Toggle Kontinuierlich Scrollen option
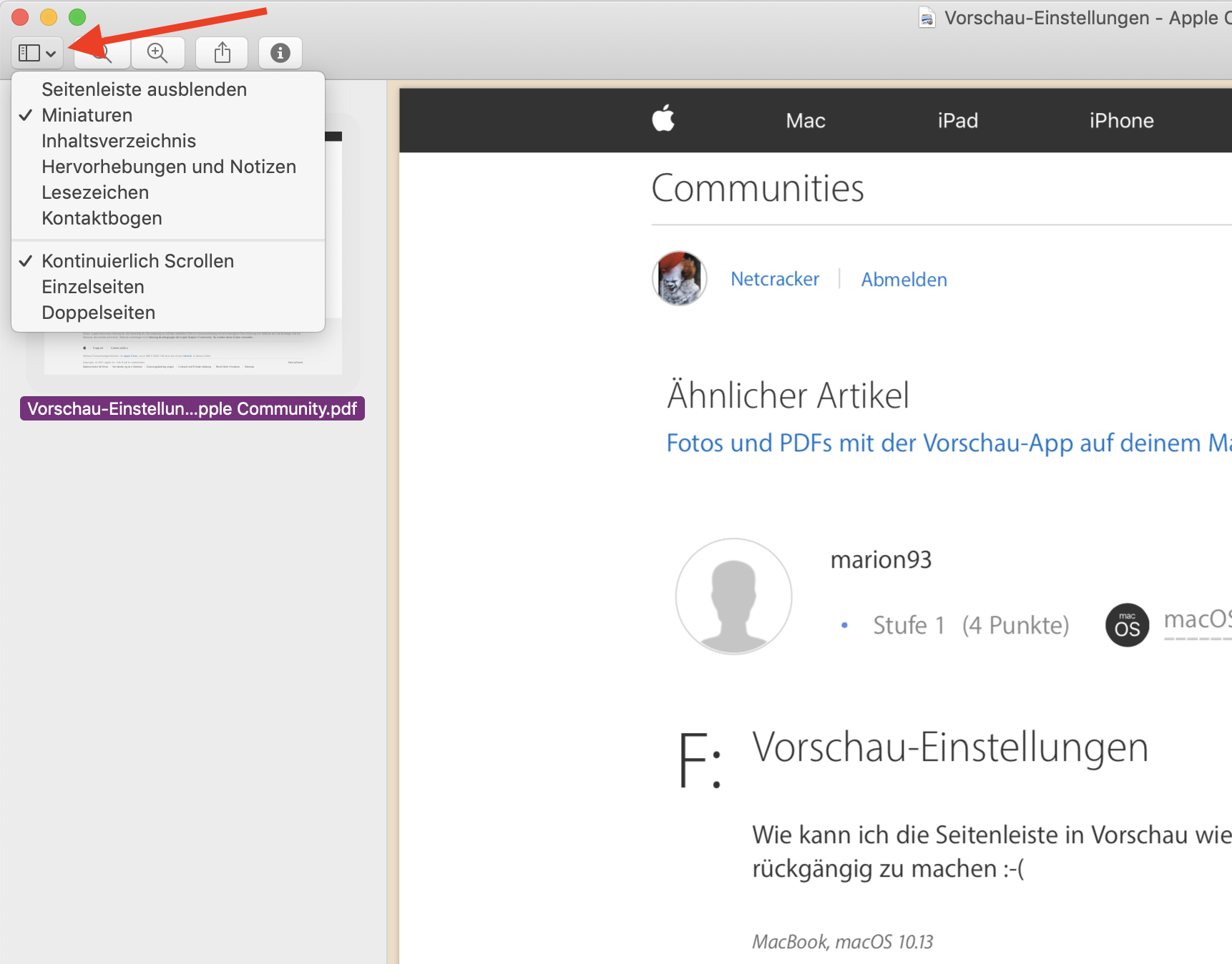The width and height of the screenshot is (1232, 964). (x=137, y=261)
